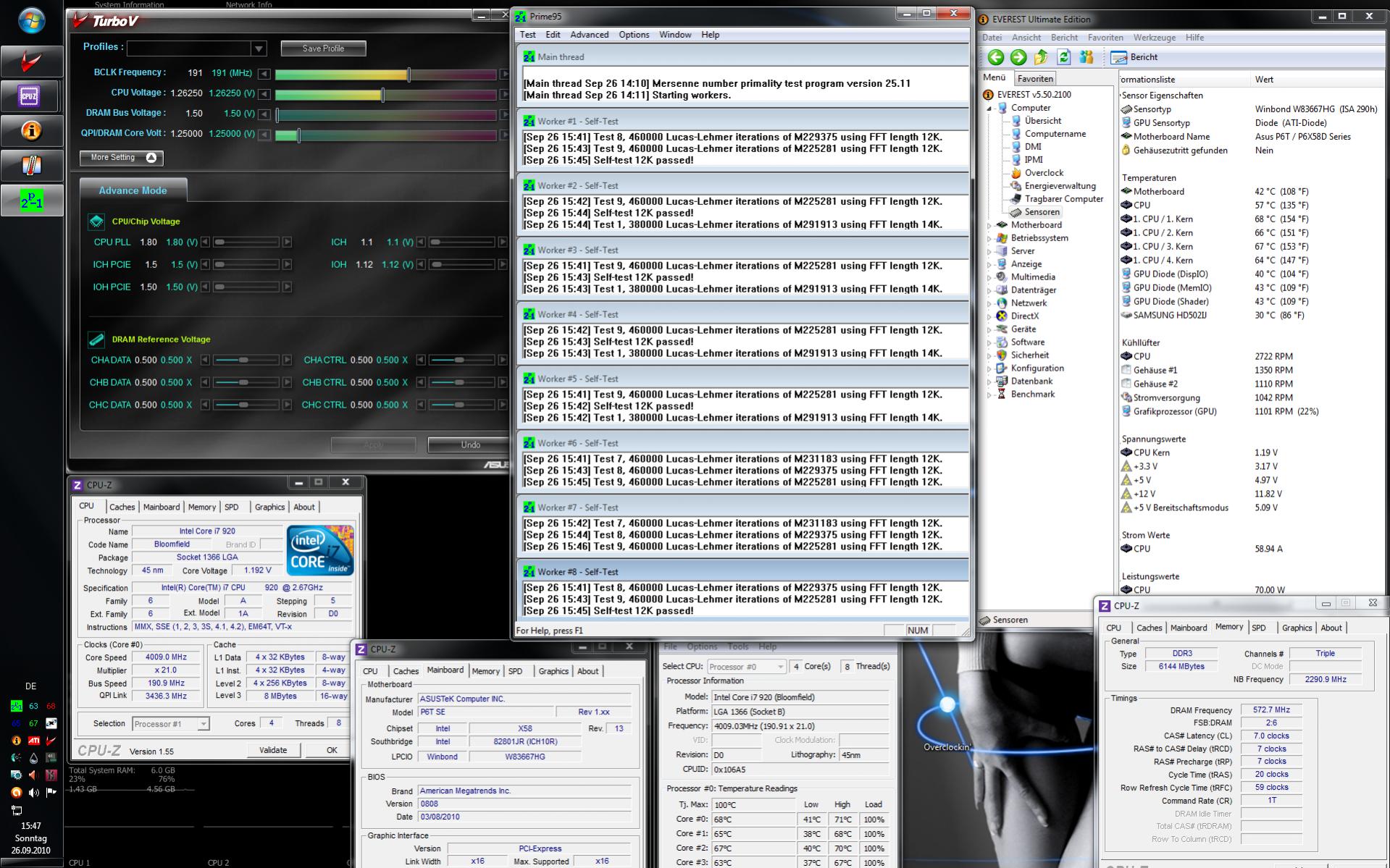This screenshot has width=1390, height=868.
Task: Select Overclock in the EVEREST tree
Action: (x=1044, y=173)
